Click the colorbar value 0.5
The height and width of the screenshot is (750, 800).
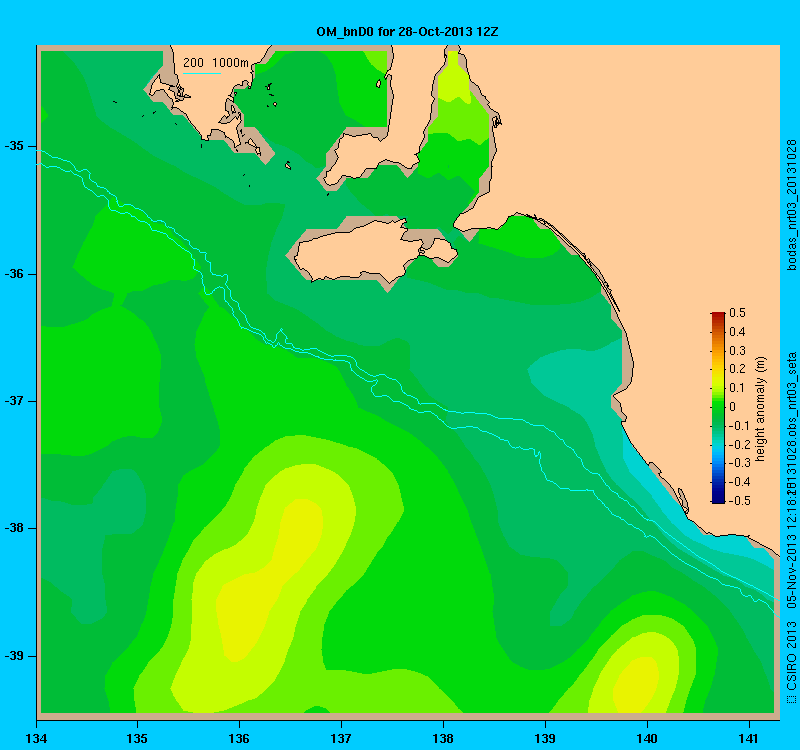(737, 313)
